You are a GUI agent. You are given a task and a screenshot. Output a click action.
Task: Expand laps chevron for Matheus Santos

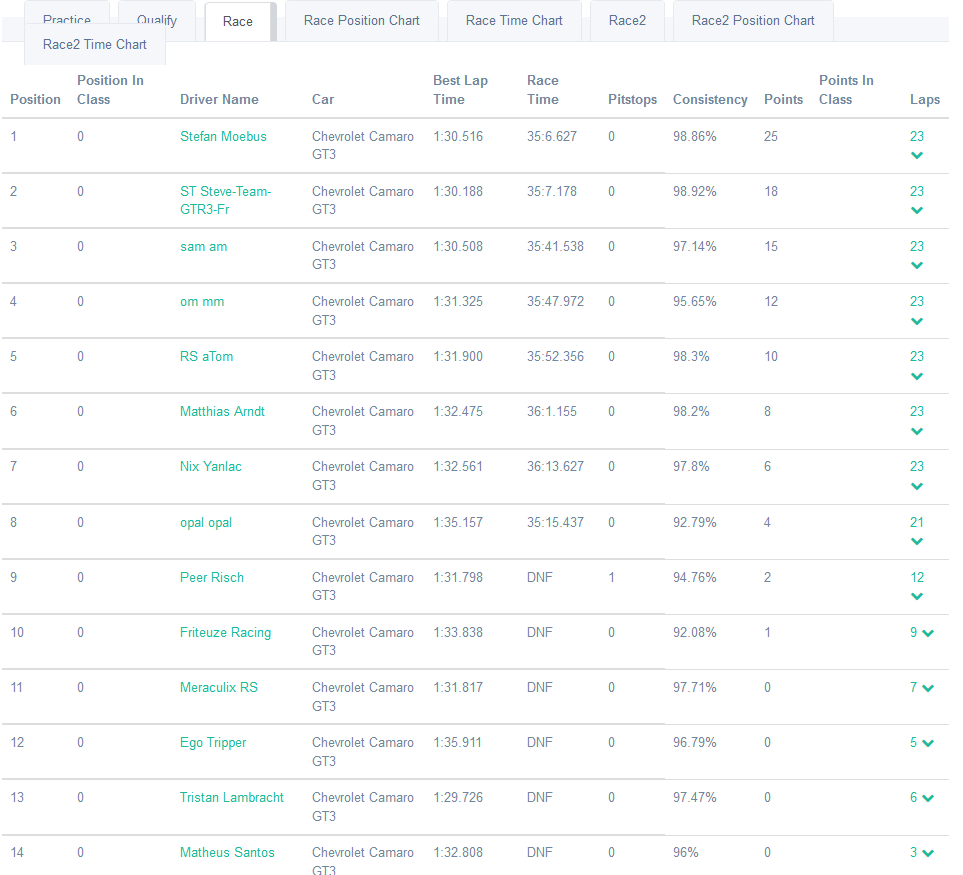click(928, 853)
